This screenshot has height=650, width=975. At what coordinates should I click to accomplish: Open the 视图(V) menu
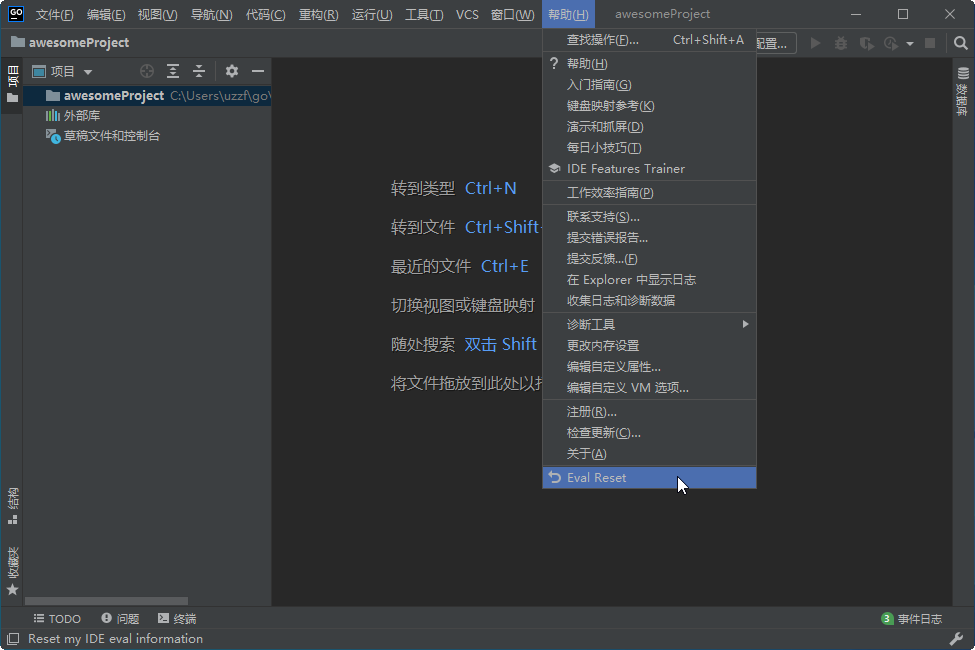(x=157, y=14)
